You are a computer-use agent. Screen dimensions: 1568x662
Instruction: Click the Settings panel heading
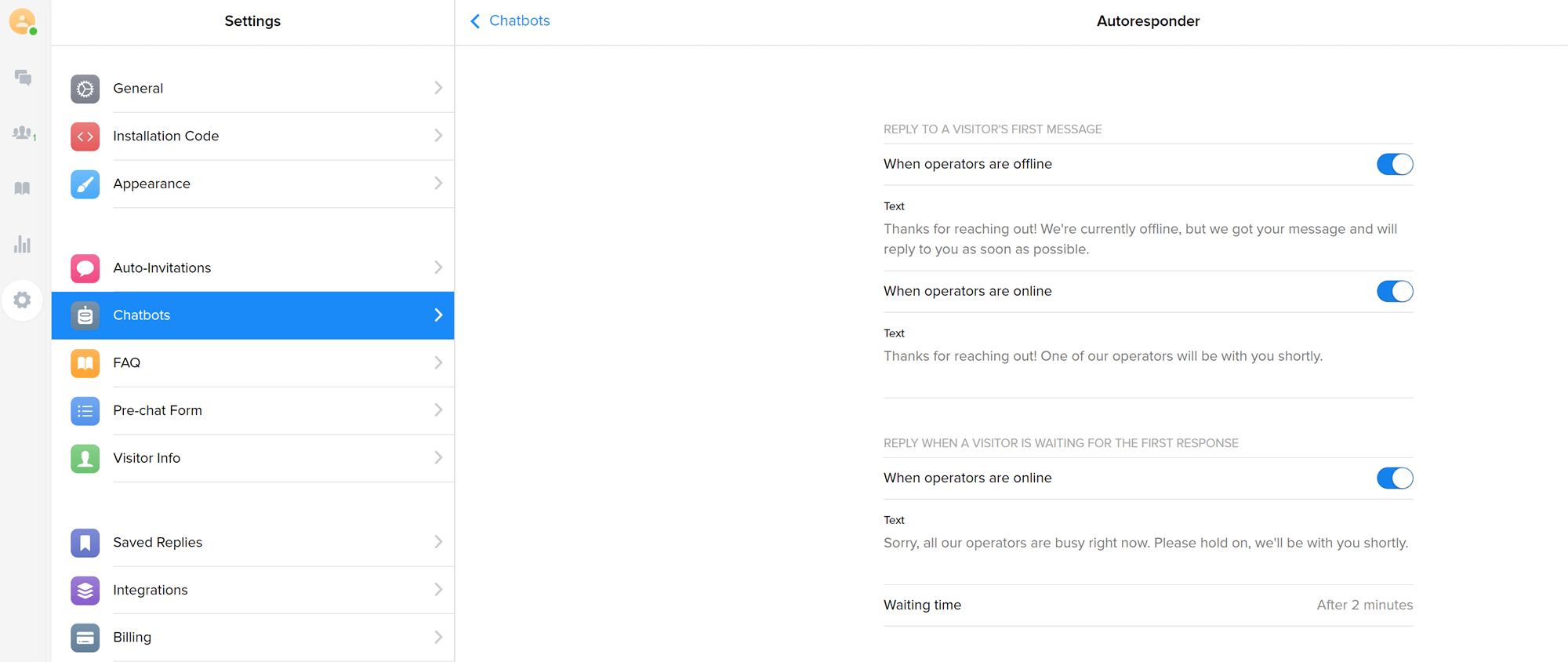point(252,21)
